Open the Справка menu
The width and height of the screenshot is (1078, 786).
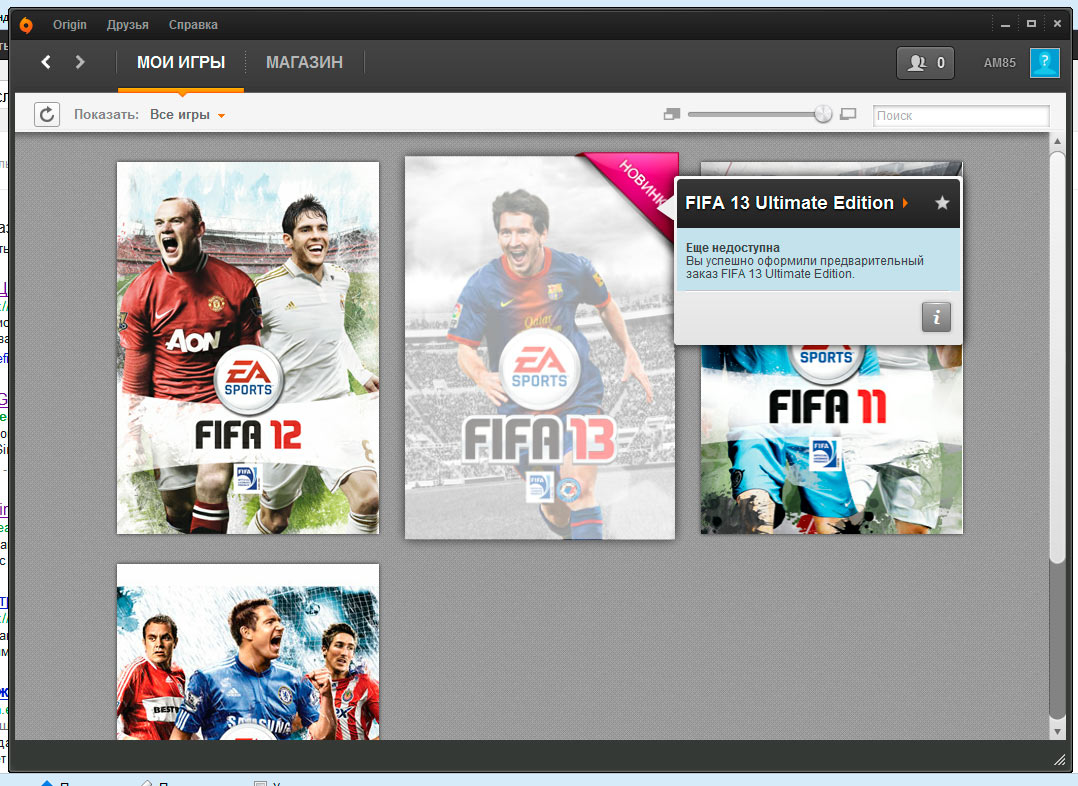[x=193, y=25]
